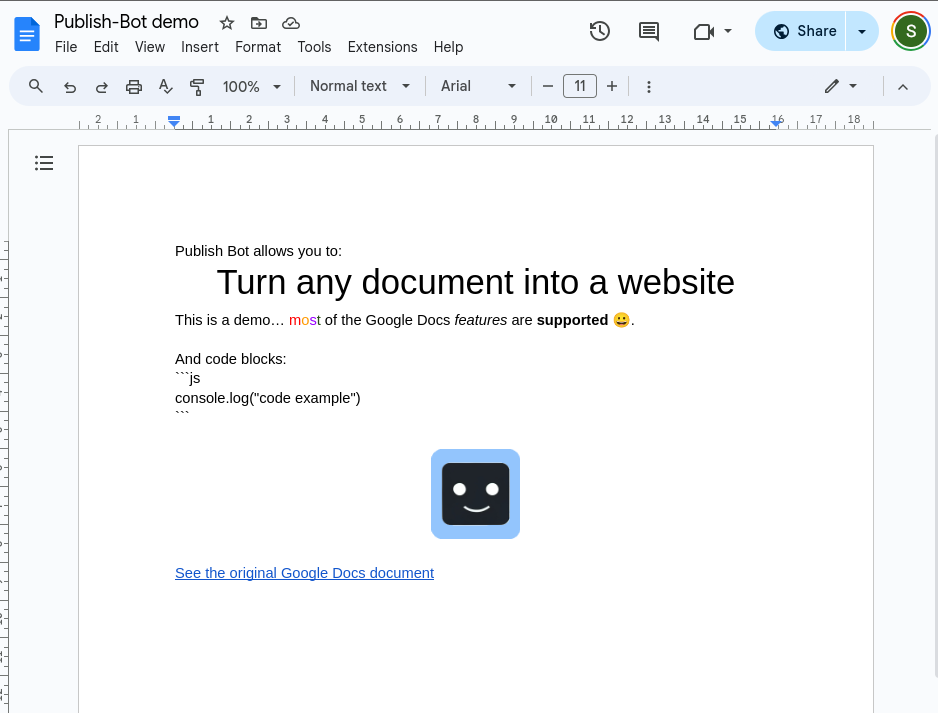Expand the Meet call dropdown arrow
This screenshot has width=938, height=713.
727,31
